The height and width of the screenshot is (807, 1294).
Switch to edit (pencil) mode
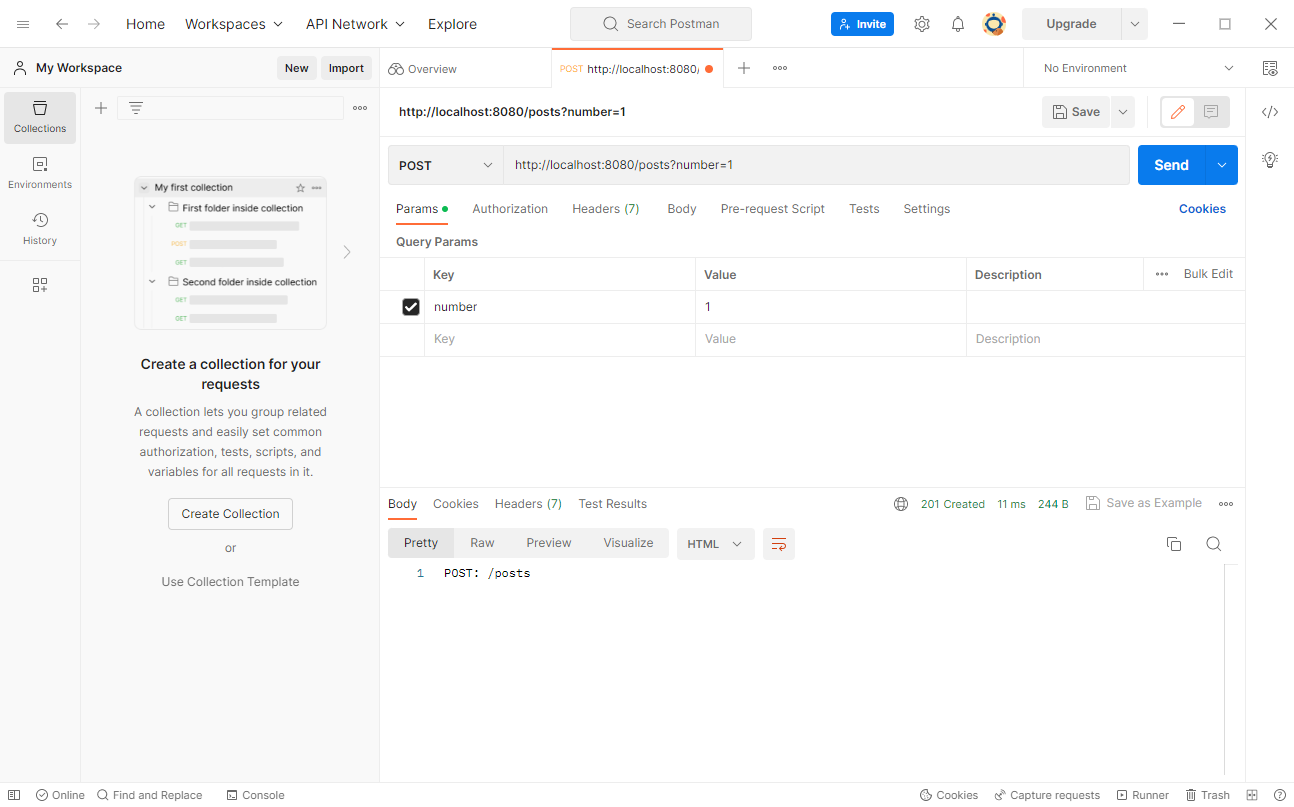click(1178, 112)
